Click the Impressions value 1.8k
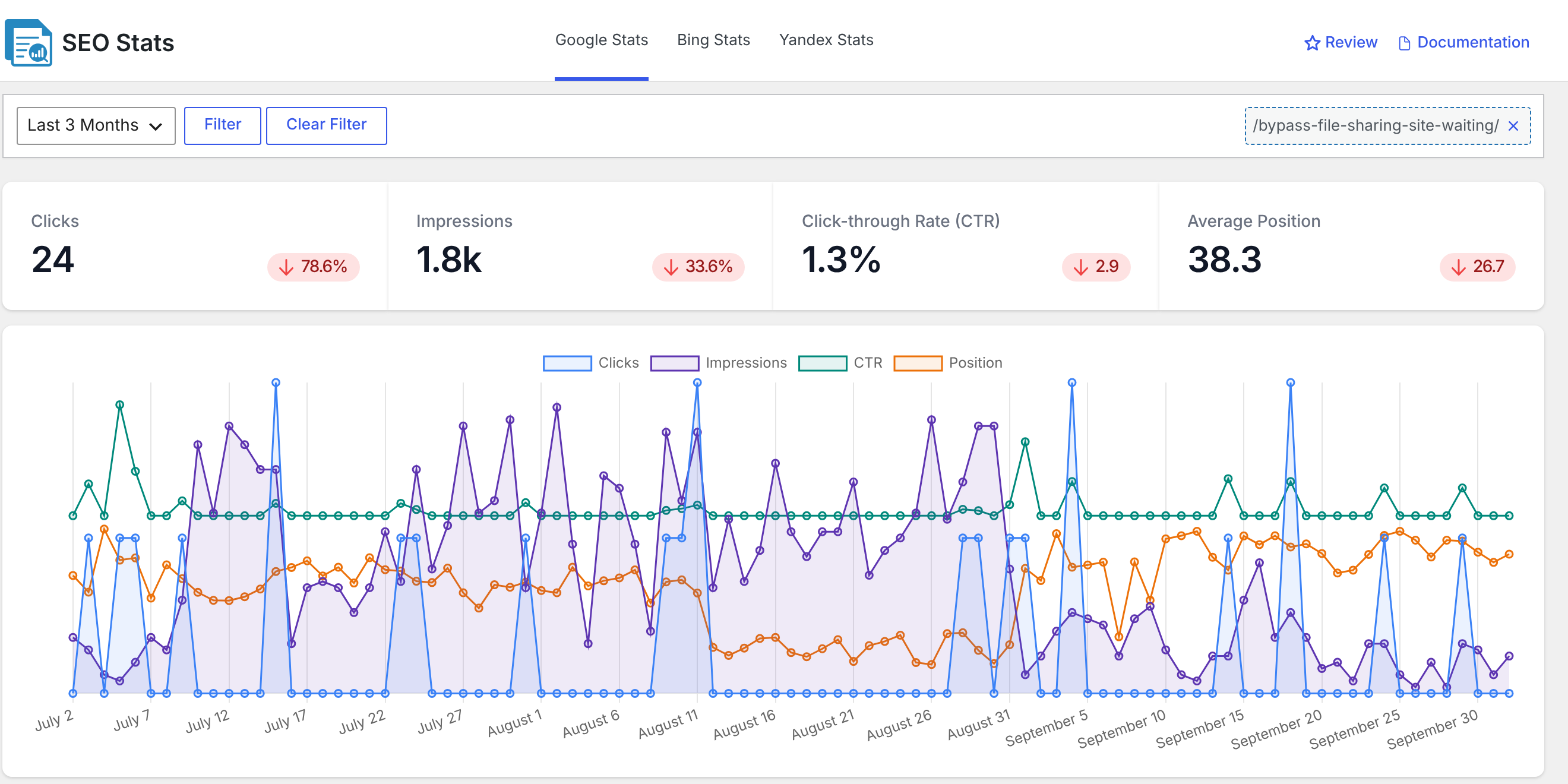 (448, 260)
